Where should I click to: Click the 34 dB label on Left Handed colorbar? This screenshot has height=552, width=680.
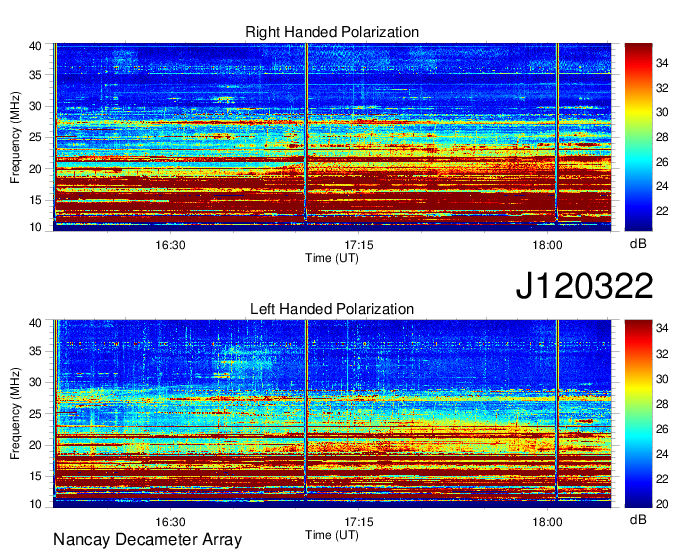[x=662, y=328]
